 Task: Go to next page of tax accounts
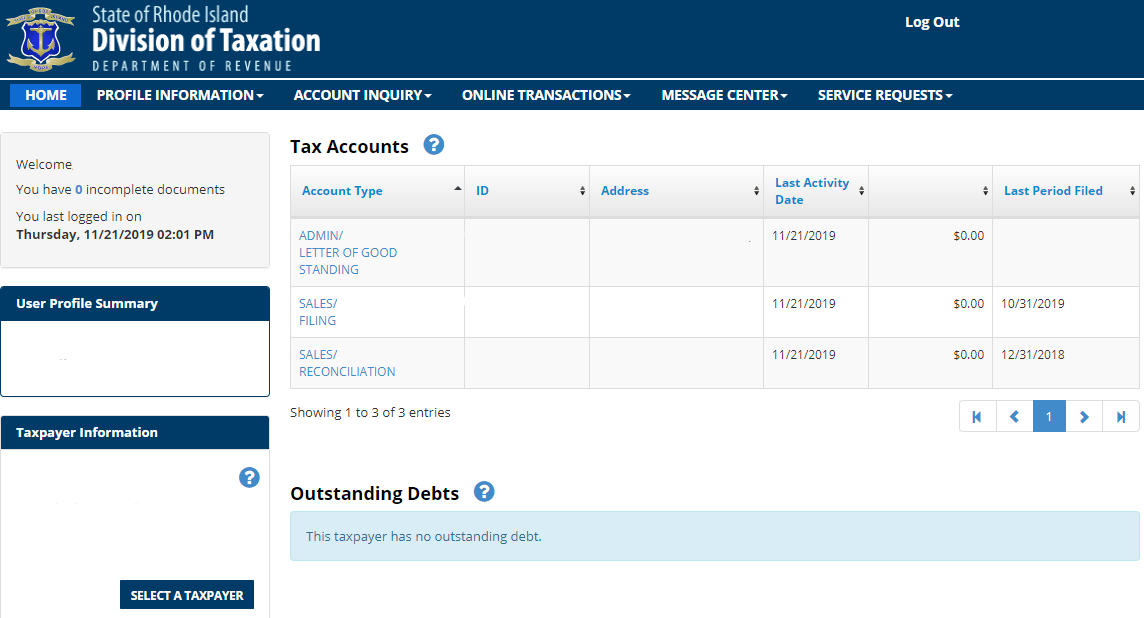[x=1084, y=417]
